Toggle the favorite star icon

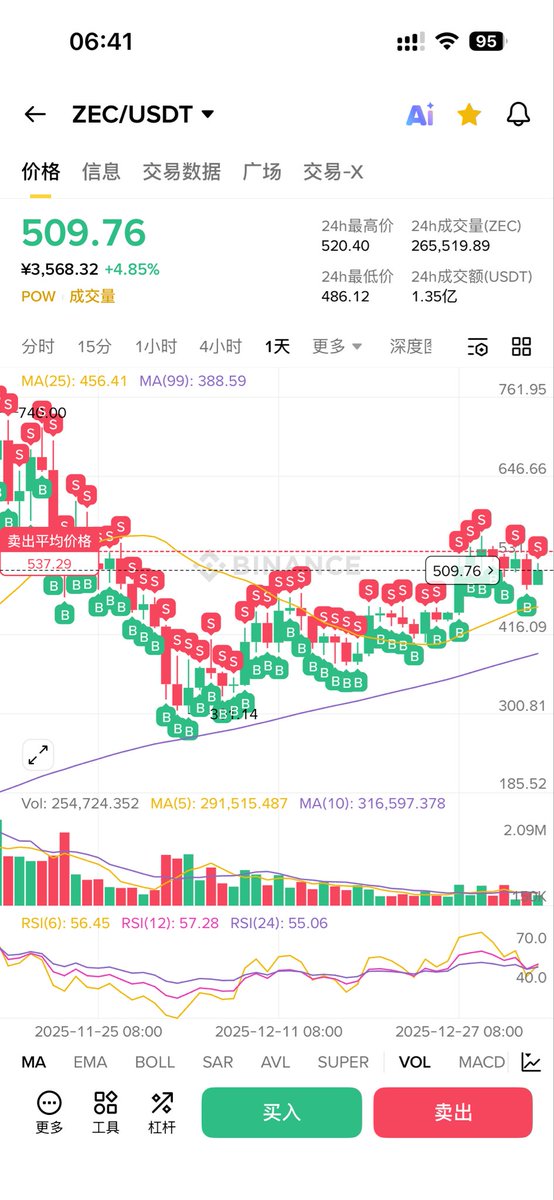(469, 114)
